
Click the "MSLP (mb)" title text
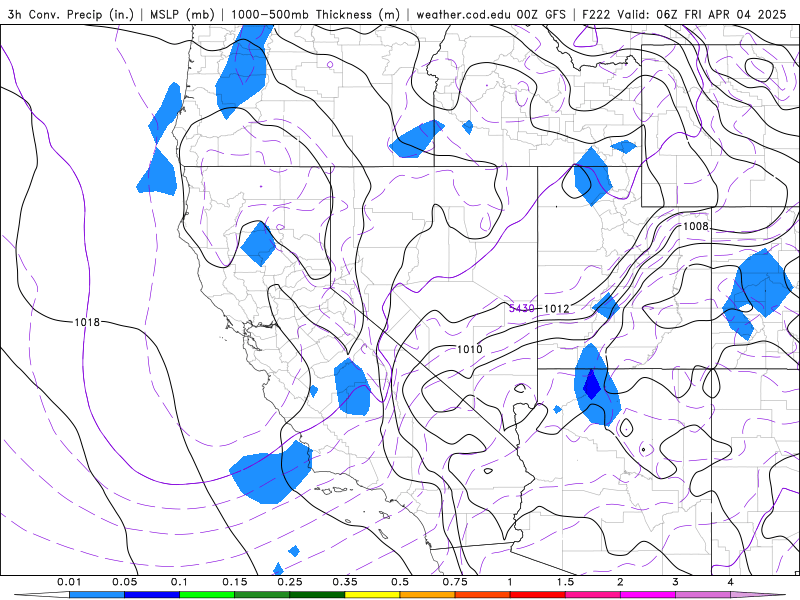[x=182, y=14]
